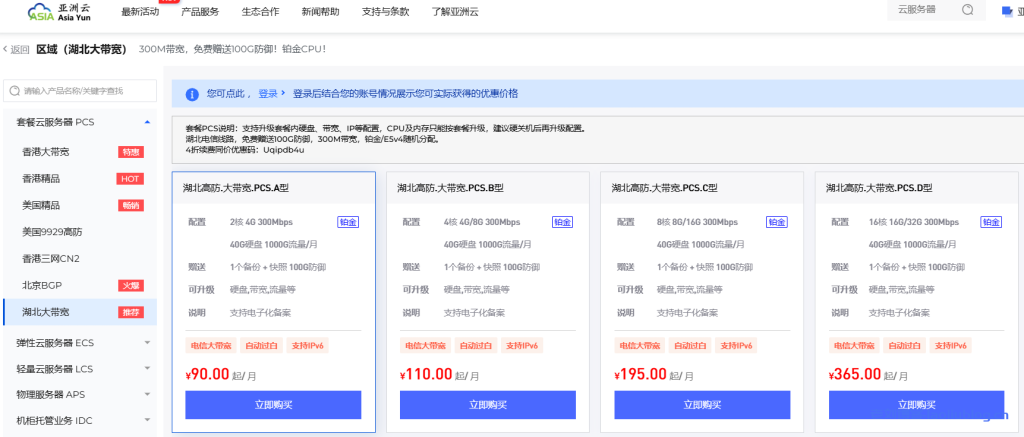
Task: Click the blue icon at header right edge
Action: (1006, 10)
